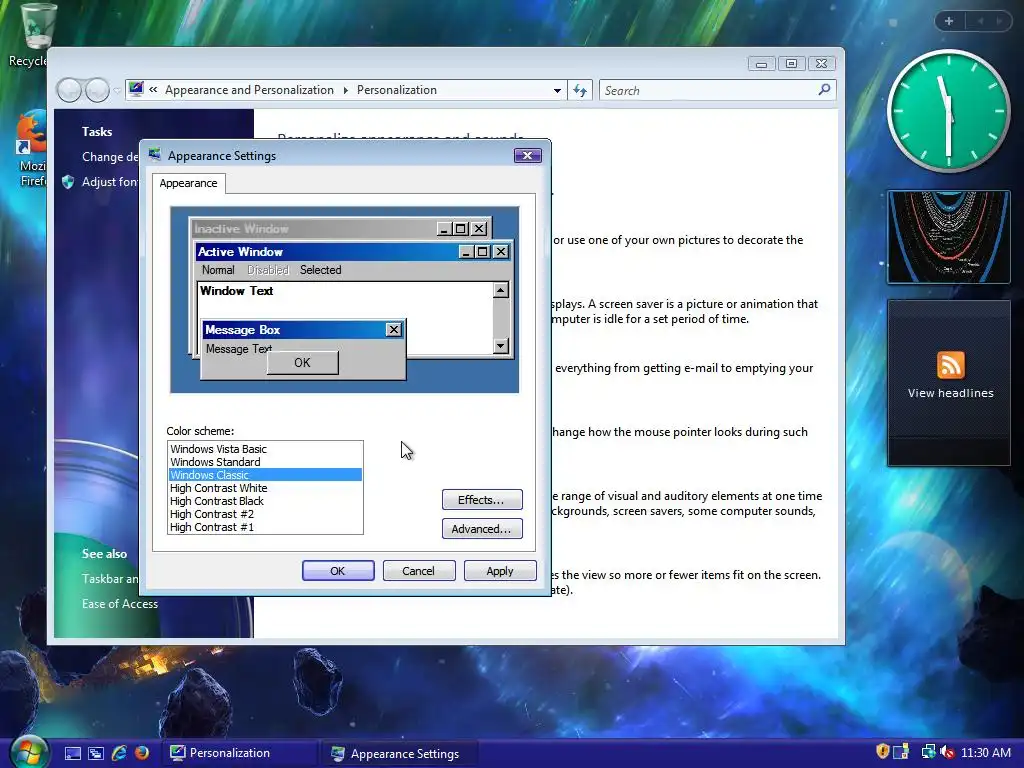The height and width of the screenshot is (768, 1024).
Task: Click Selected menu in the preview window
Action: pyautogui.click(x=320, y=270)
